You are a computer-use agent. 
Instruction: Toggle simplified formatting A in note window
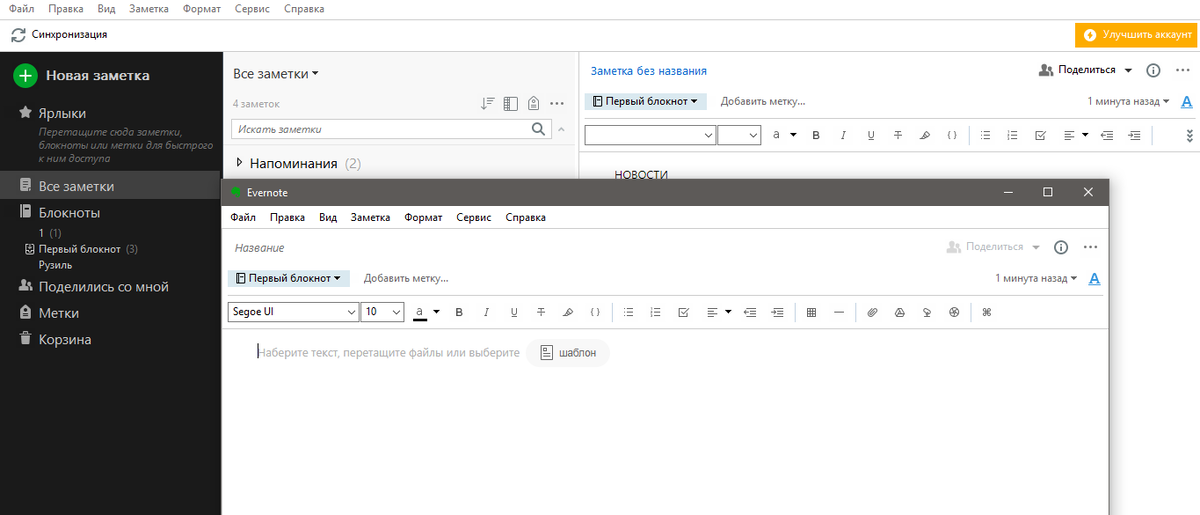pos(1094,279)
